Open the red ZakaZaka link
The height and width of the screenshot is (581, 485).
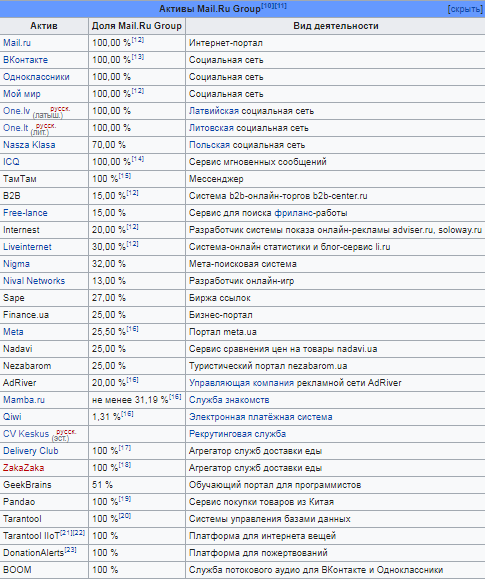23,468
